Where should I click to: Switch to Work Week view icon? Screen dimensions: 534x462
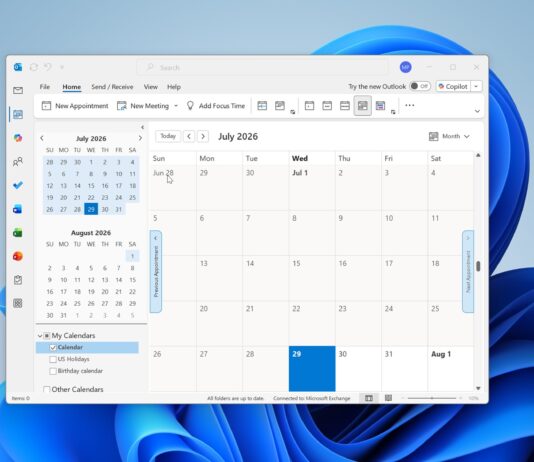327,106
